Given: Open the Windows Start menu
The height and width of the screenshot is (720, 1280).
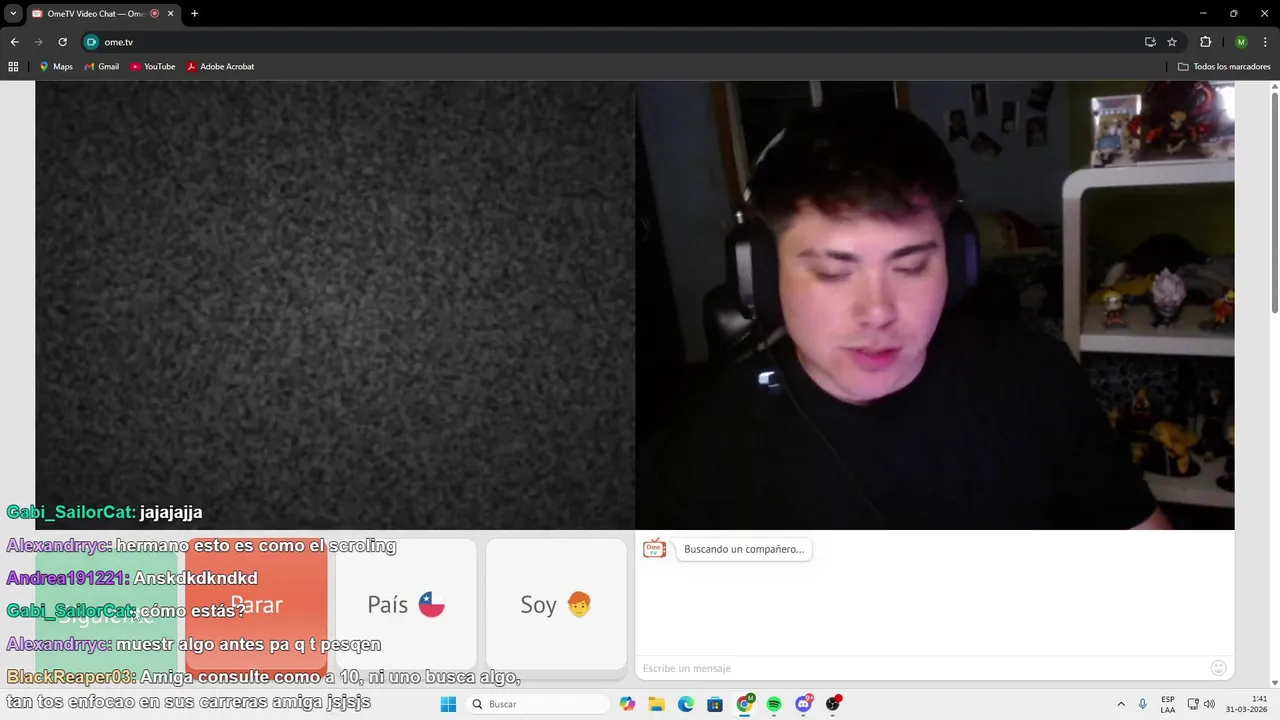Looking at the screenshot, I should pos(448,704).
